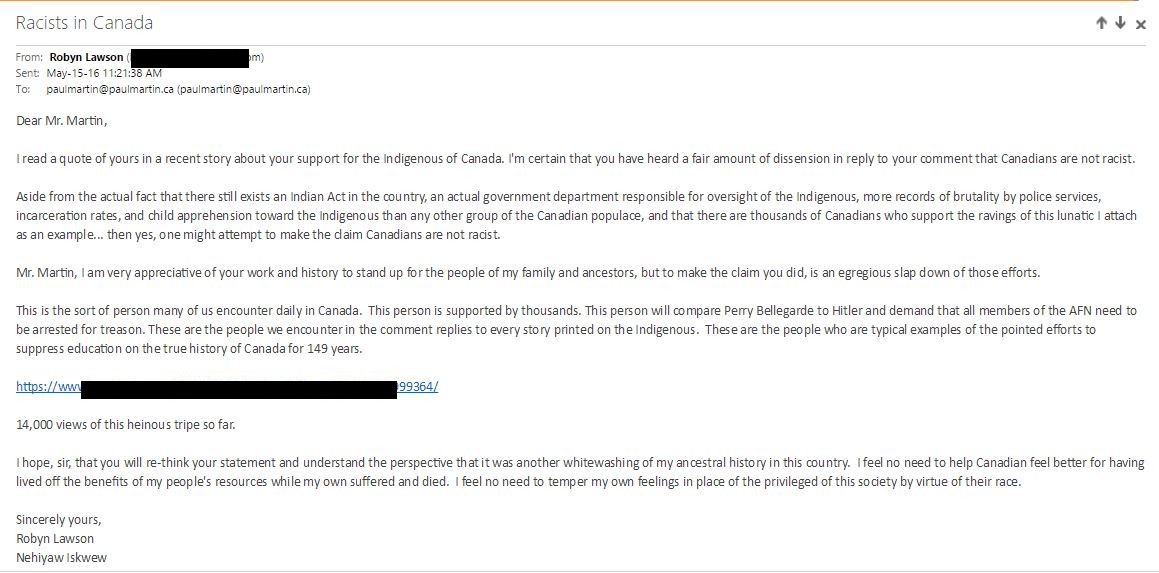Click sender name Robyn Lawson in header
This screenshot has height=573, width=1159.
tap(87, 57)
